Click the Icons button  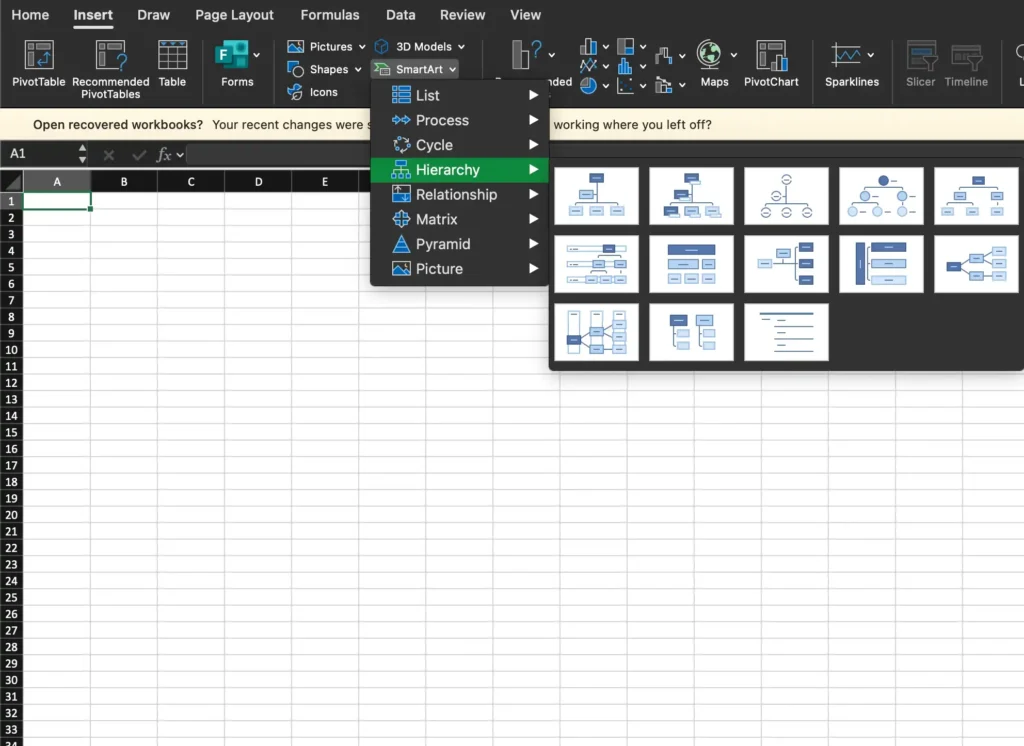[313, 92]
